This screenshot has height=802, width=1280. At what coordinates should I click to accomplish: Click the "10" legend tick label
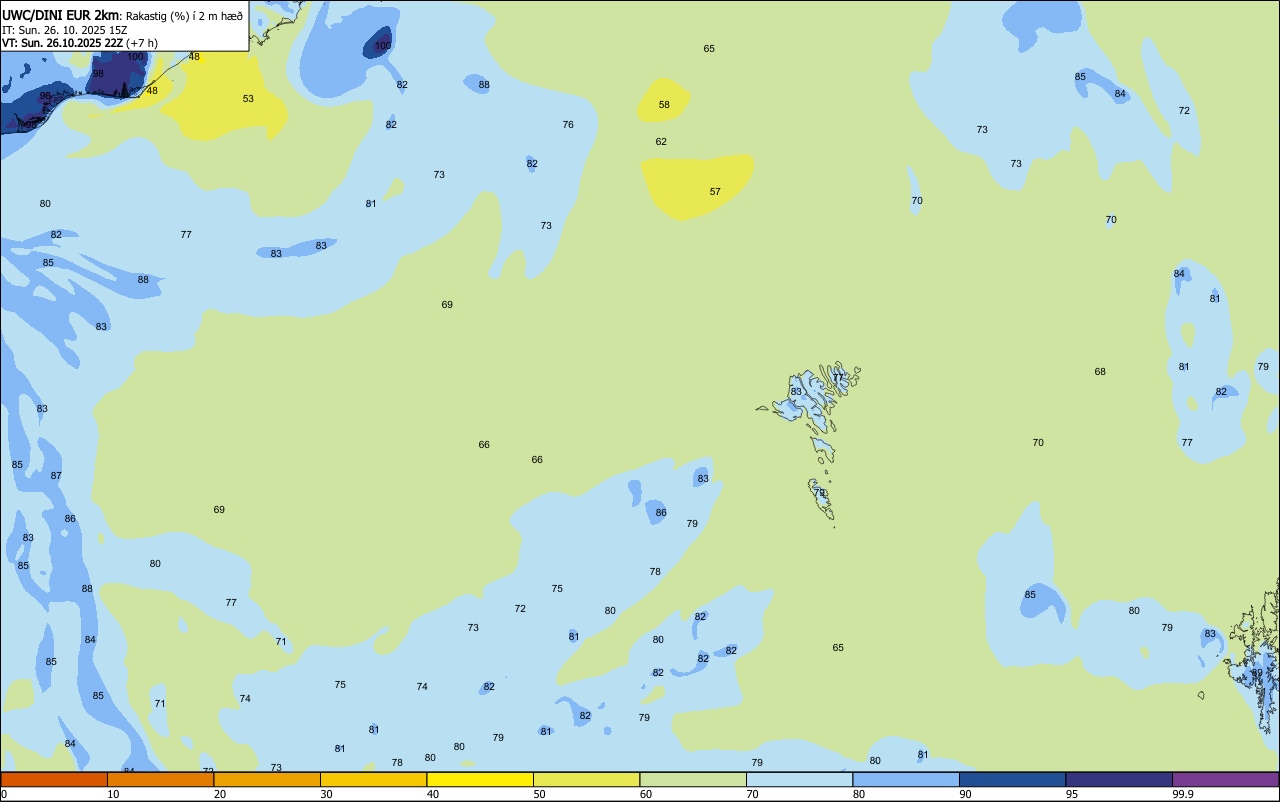tap(114, 794)
